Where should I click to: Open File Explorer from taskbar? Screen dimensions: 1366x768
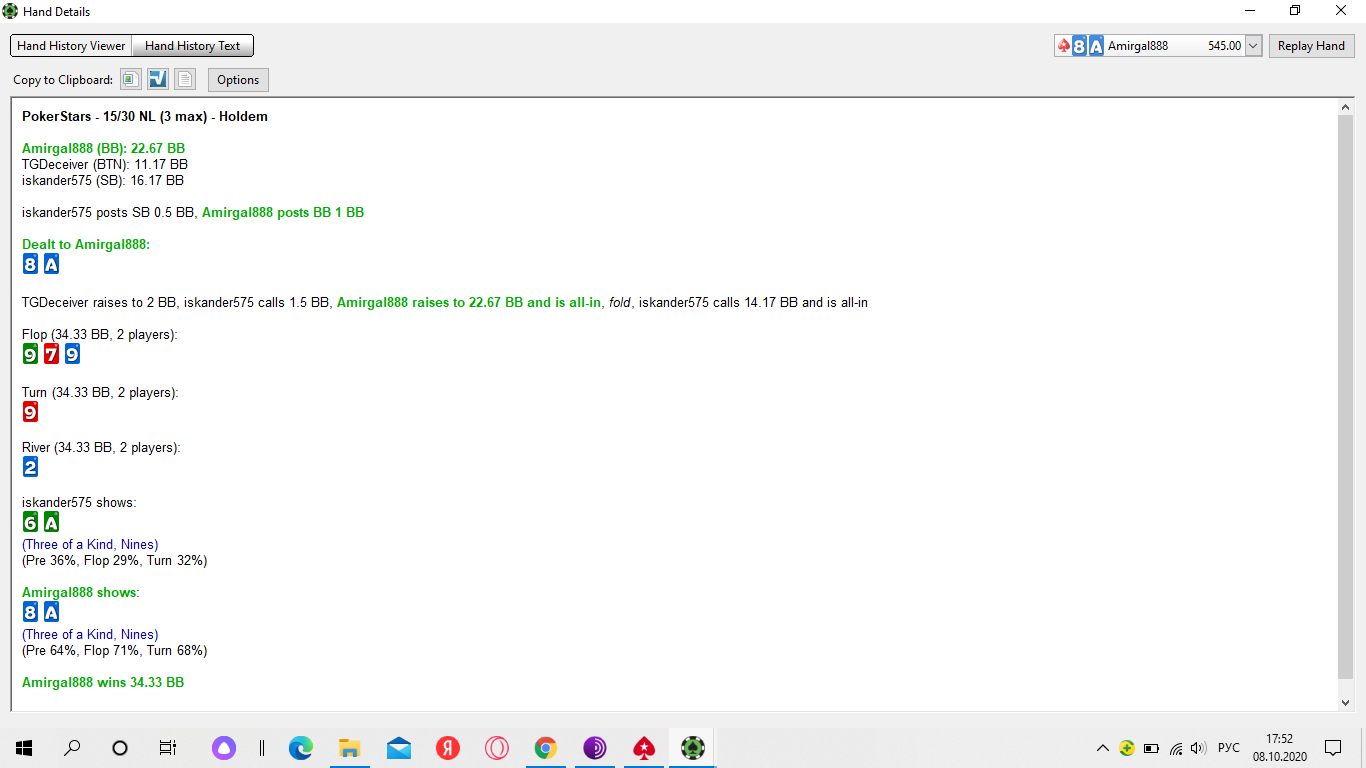click(350, 747)
